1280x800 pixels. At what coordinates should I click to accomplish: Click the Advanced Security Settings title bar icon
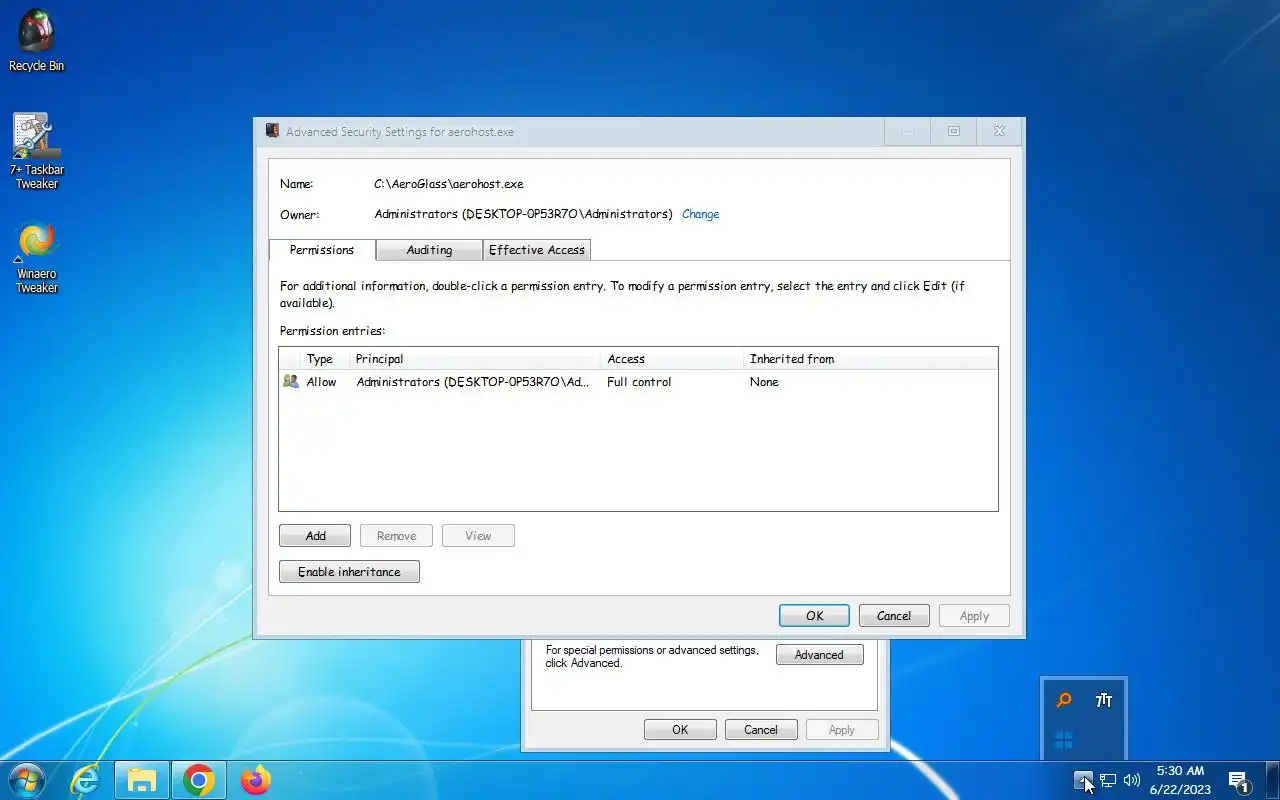[272, 131]
